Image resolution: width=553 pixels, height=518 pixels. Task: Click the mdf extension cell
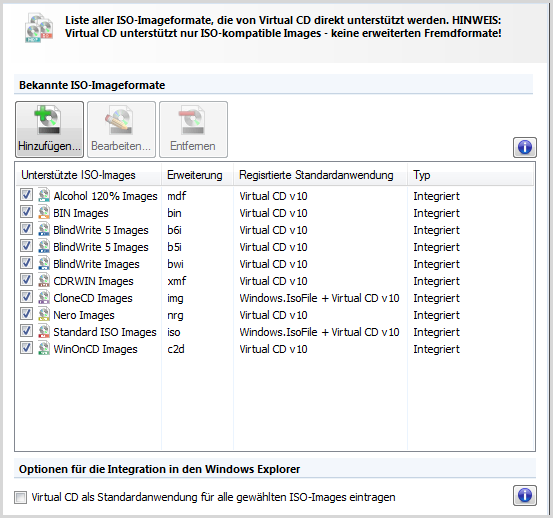(177, 196)
